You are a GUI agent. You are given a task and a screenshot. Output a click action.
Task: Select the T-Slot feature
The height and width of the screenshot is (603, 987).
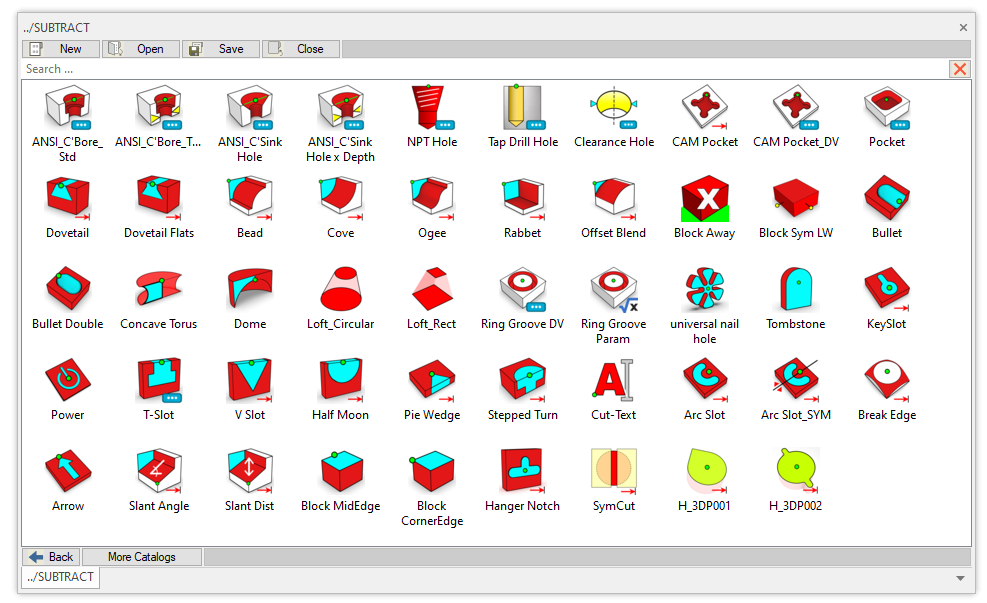(158, 380)
